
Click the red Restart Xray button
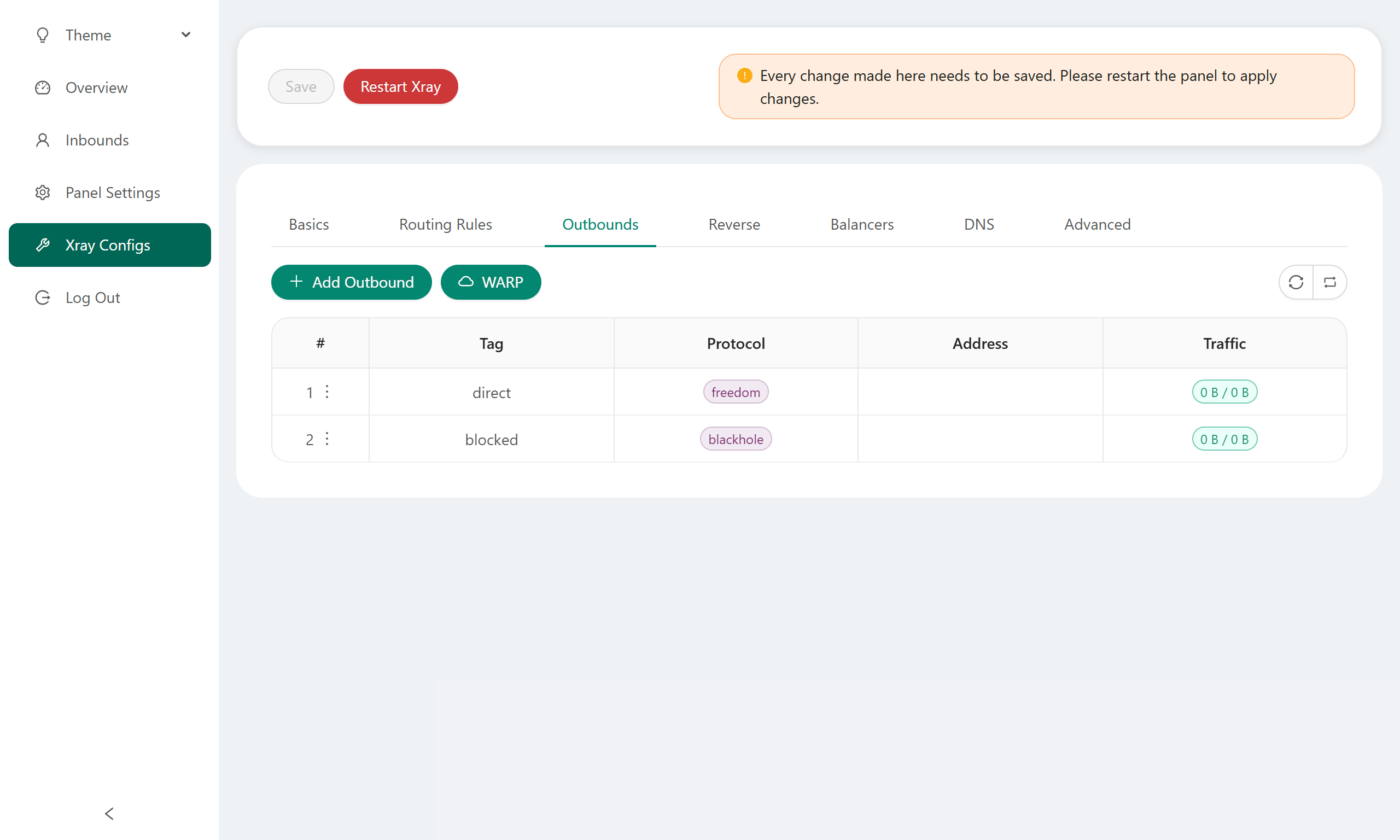(400, 86)
